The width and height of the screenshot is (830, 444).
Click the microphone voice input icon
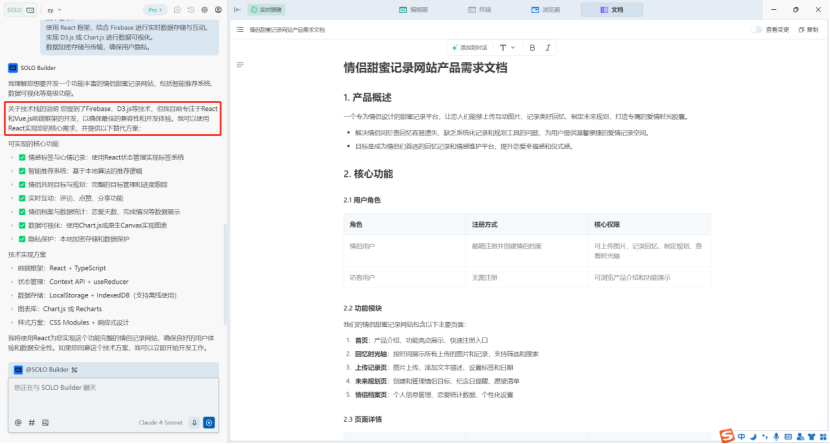coord(194,422)
